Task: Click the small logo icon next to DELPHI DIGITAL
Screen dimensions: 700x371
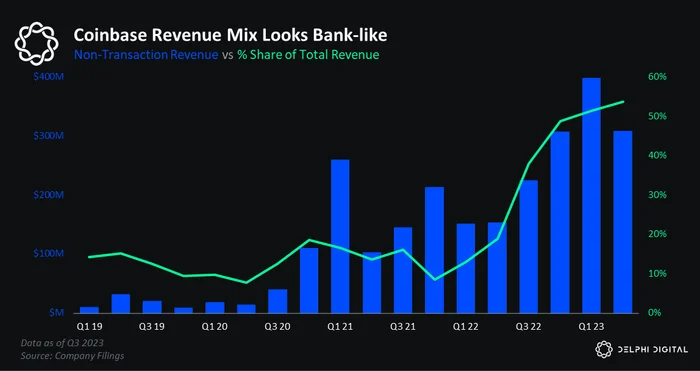Action: pos(604,349)
